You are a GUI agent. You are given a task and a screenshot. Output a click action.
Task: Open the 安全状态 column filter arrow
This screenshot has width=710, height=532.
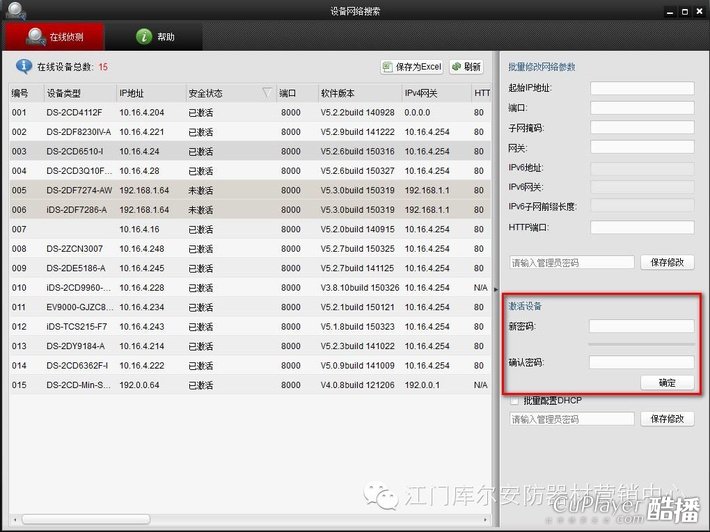pyautogui.click(x=266, y=93)
